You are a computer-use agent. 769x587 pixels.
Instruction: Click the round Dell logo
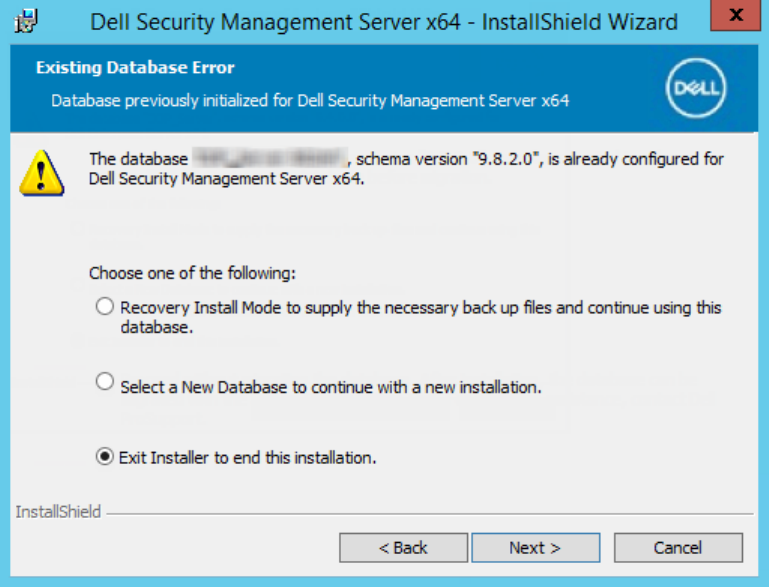point(696,88)
